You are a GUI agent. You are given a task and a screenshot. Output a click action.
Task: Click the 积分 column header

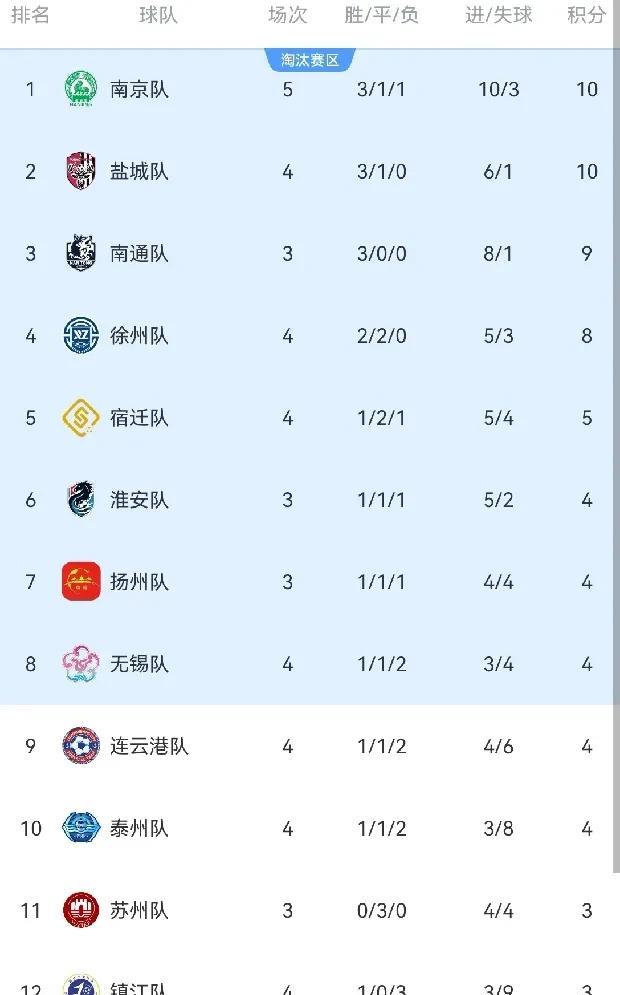(586, 15)
